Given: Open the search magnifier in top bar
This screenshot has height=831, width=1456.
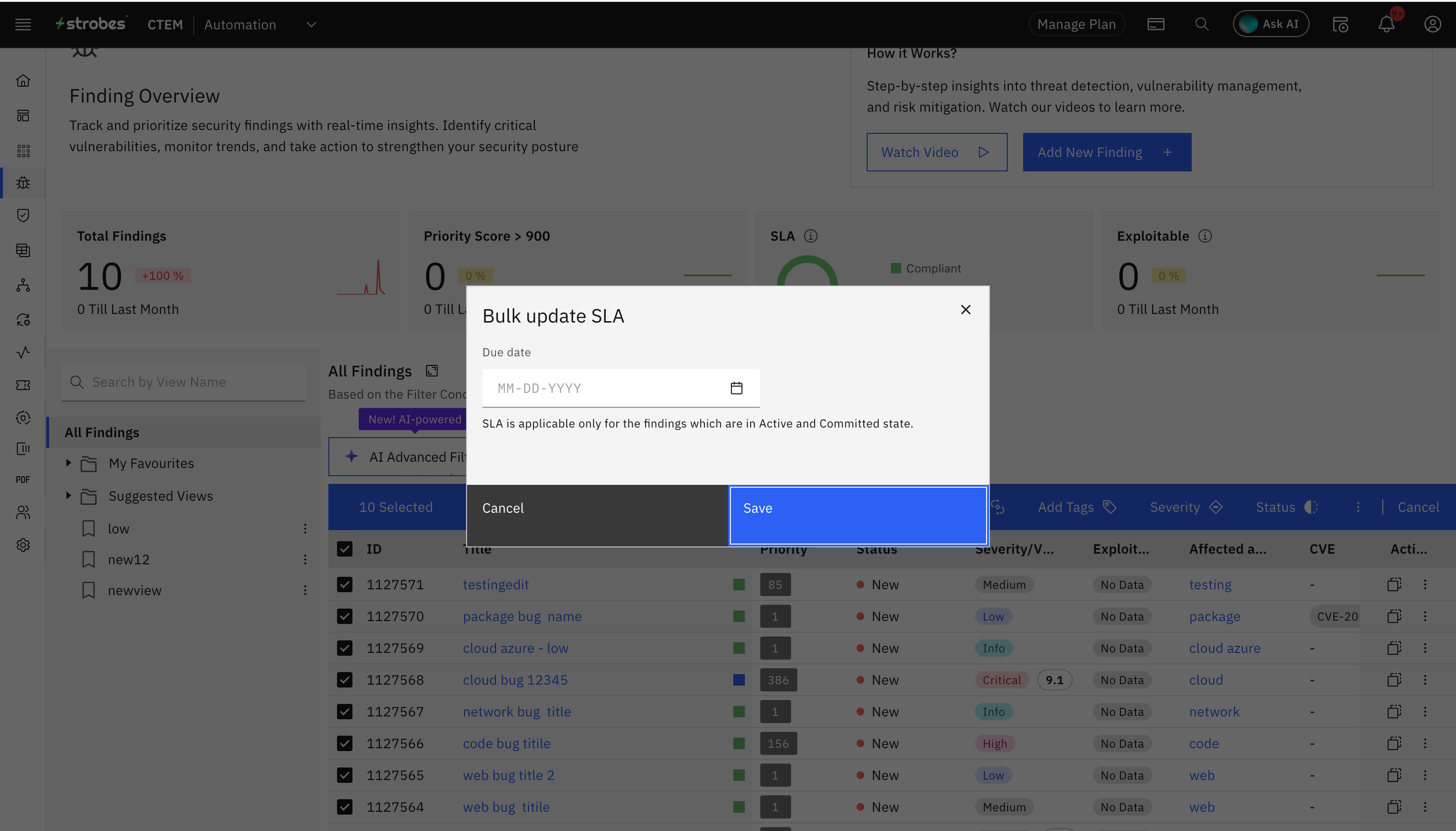Looking at the screenshot, I should (1201, 25).
